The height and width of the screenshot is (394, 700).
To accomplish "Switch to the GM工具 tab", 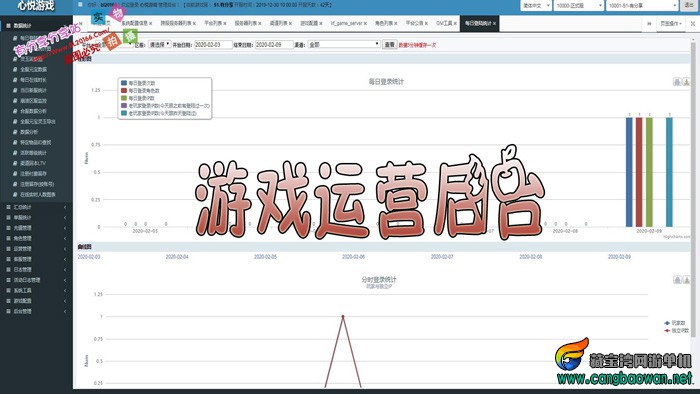I will coord(444,23).
